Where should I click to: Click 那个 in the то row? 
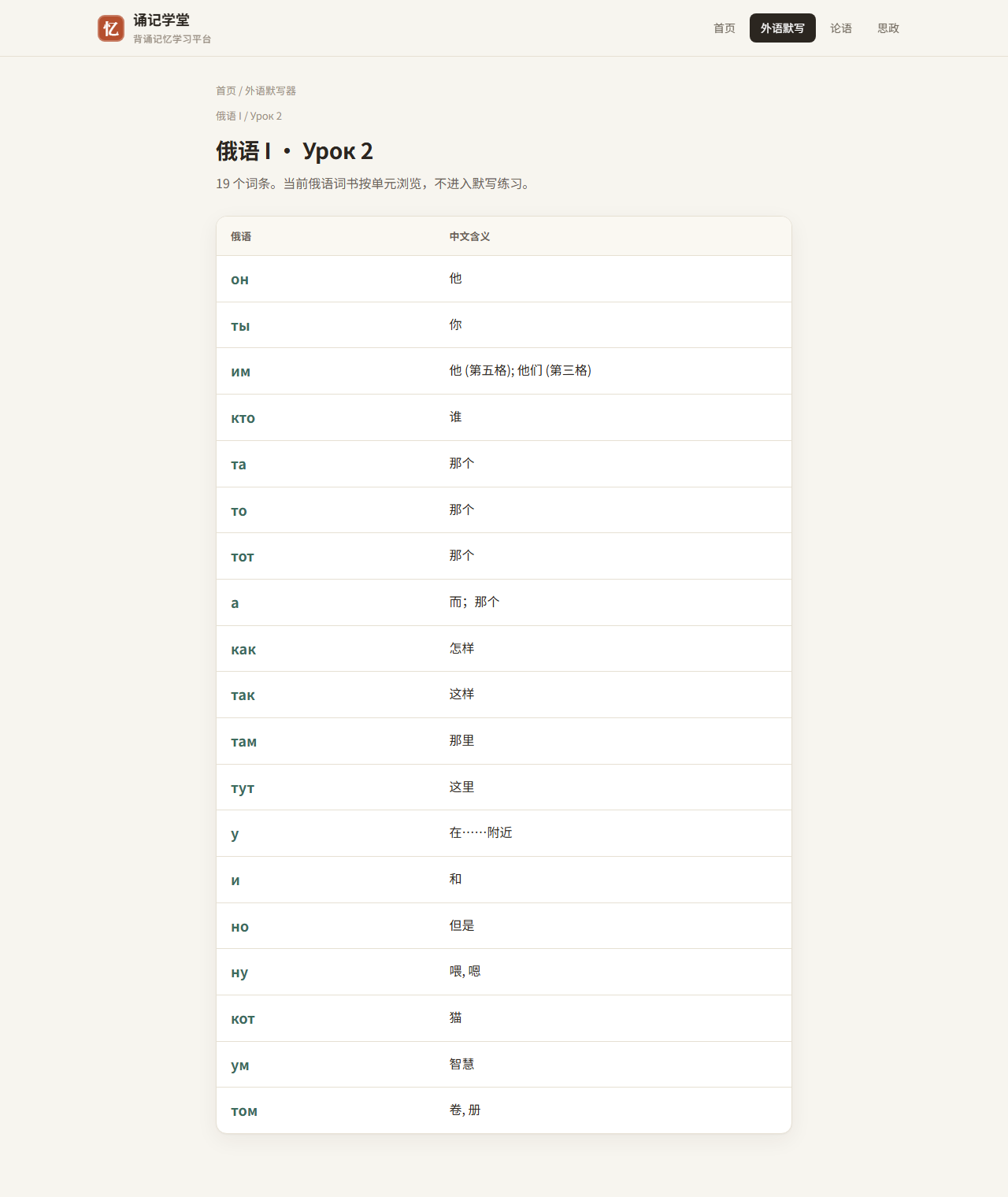[461, 510]
